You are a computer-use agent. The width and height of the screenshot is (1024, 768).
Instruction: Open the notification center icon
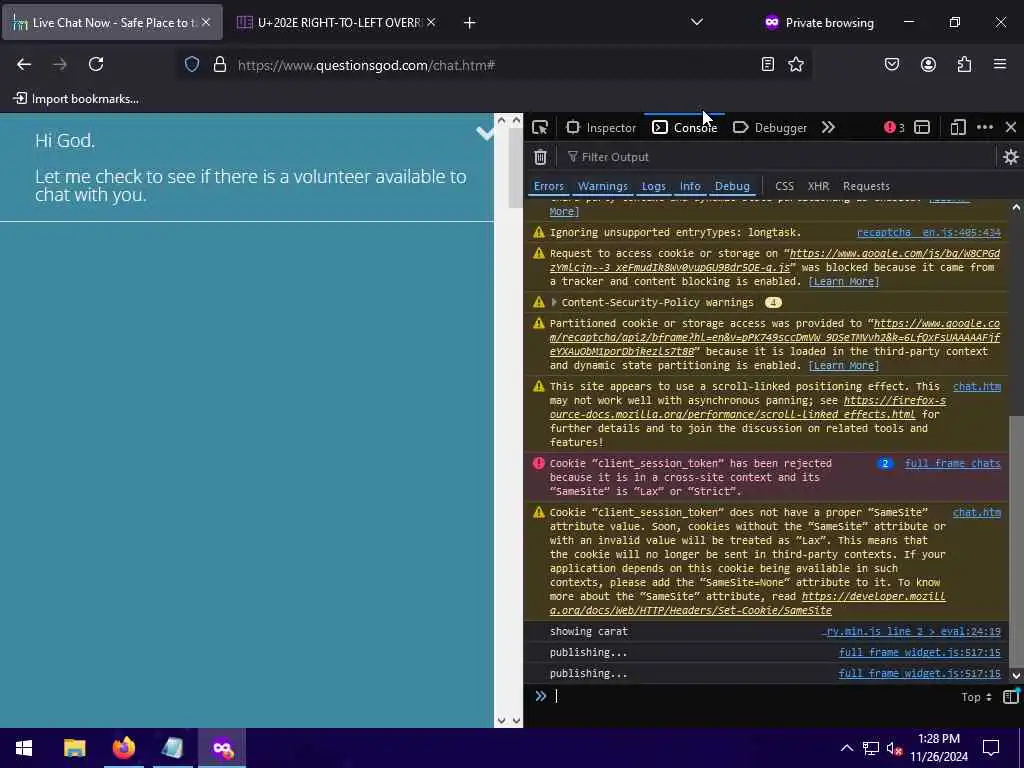coord(991,748)
